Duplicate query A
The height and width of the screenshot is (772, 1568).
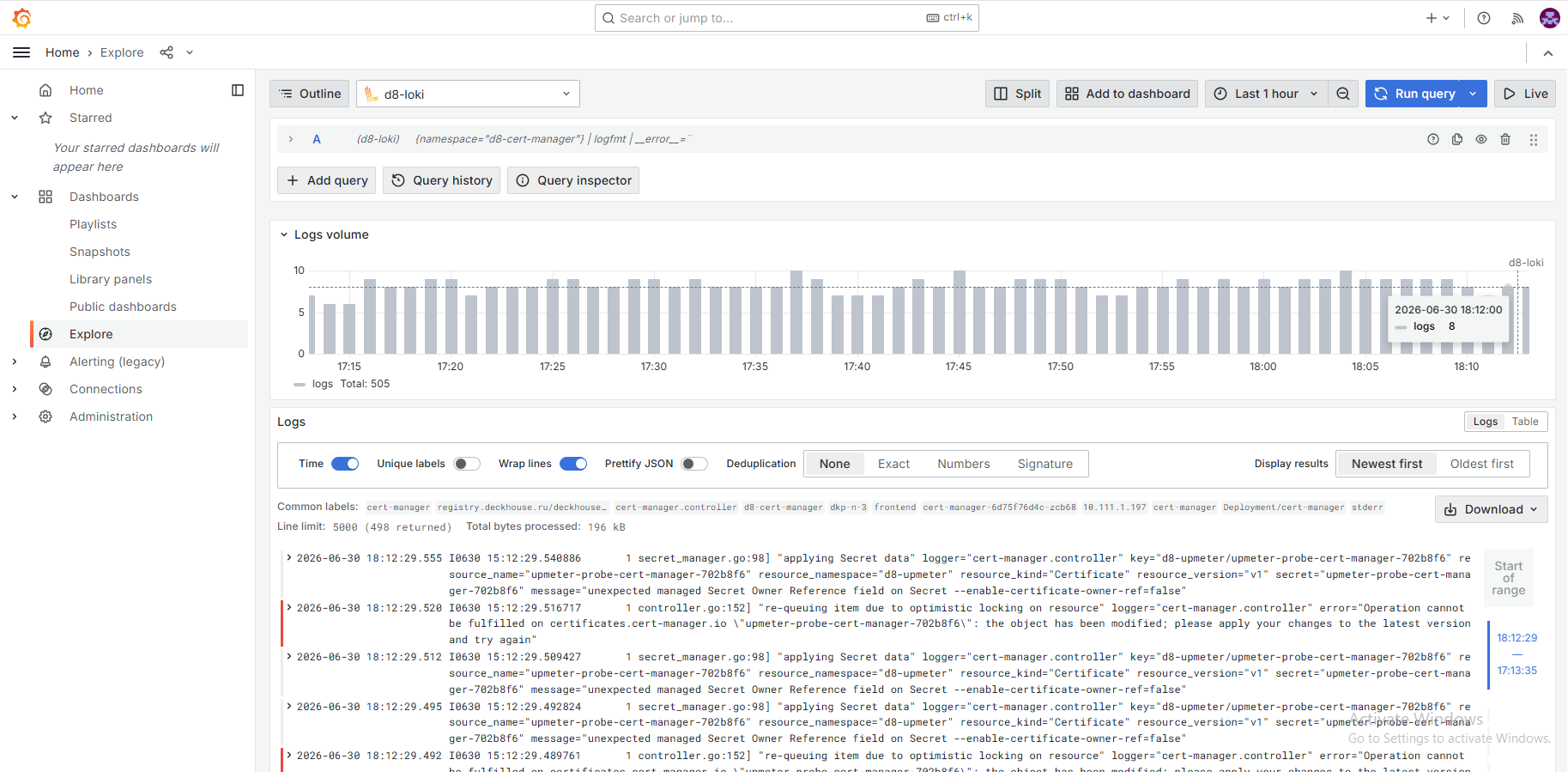click(1457, 139)
